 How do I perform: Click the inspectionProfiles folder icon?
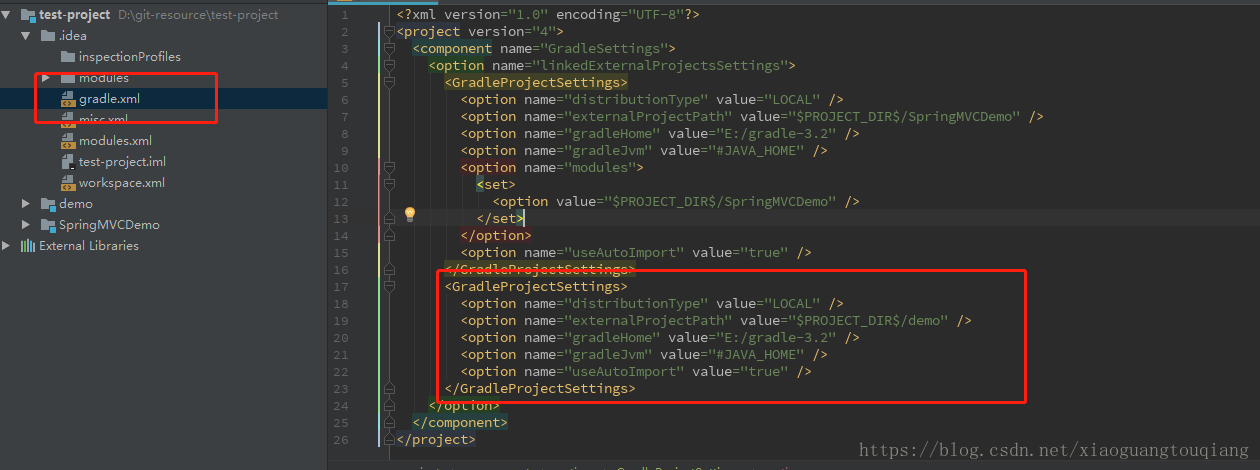pos(68,57)
